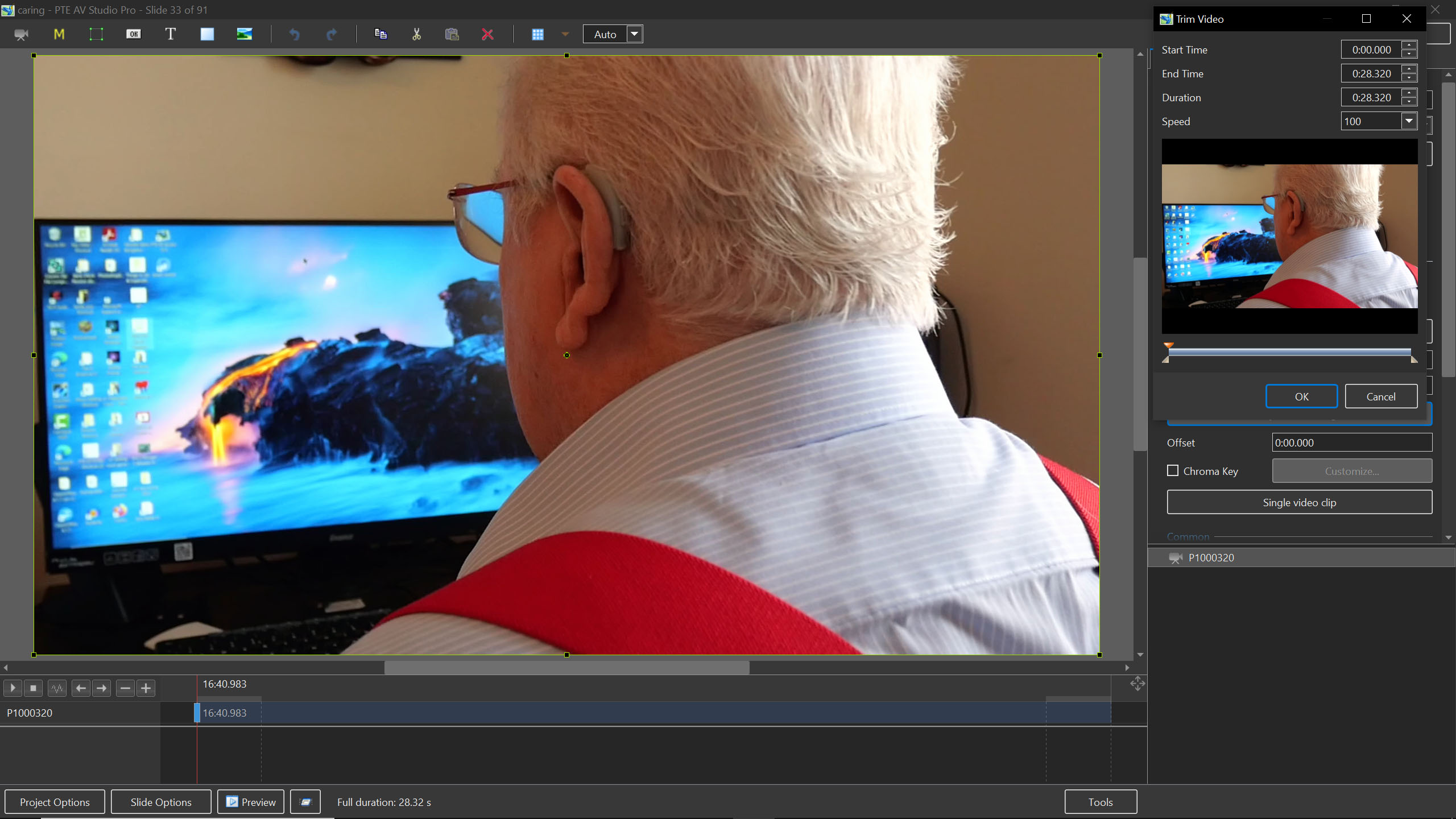Click the yellow M mask icon
1456x819 pixels.
coord(59,34)
